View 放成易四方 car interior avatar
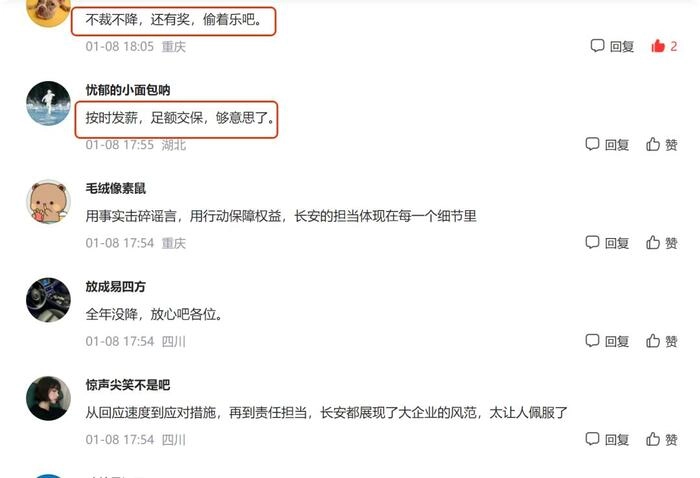Viewport: 700px width, 478px height. coord(48,300)
